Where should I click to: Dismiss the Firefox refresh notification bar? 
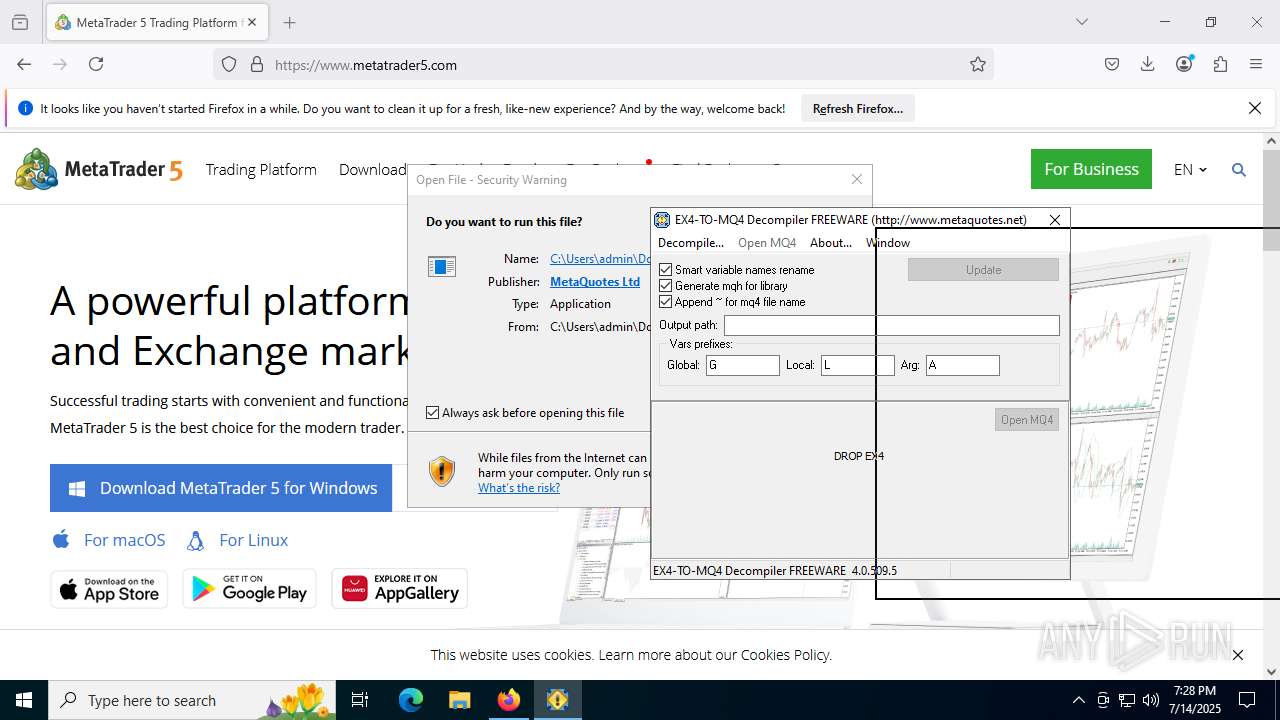click(1255, 108)
